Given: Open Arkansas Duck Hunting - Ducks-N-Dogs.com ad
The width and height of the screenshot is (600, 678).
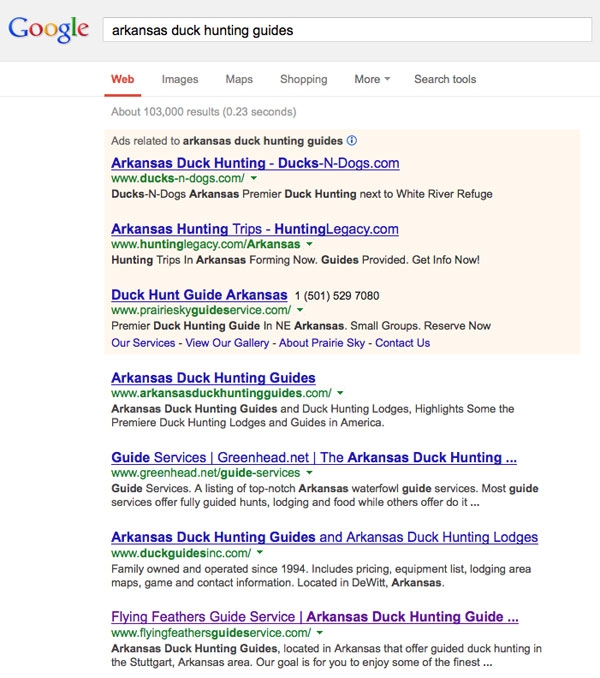Looking at the screenshot, I should [x=255, y=163].
